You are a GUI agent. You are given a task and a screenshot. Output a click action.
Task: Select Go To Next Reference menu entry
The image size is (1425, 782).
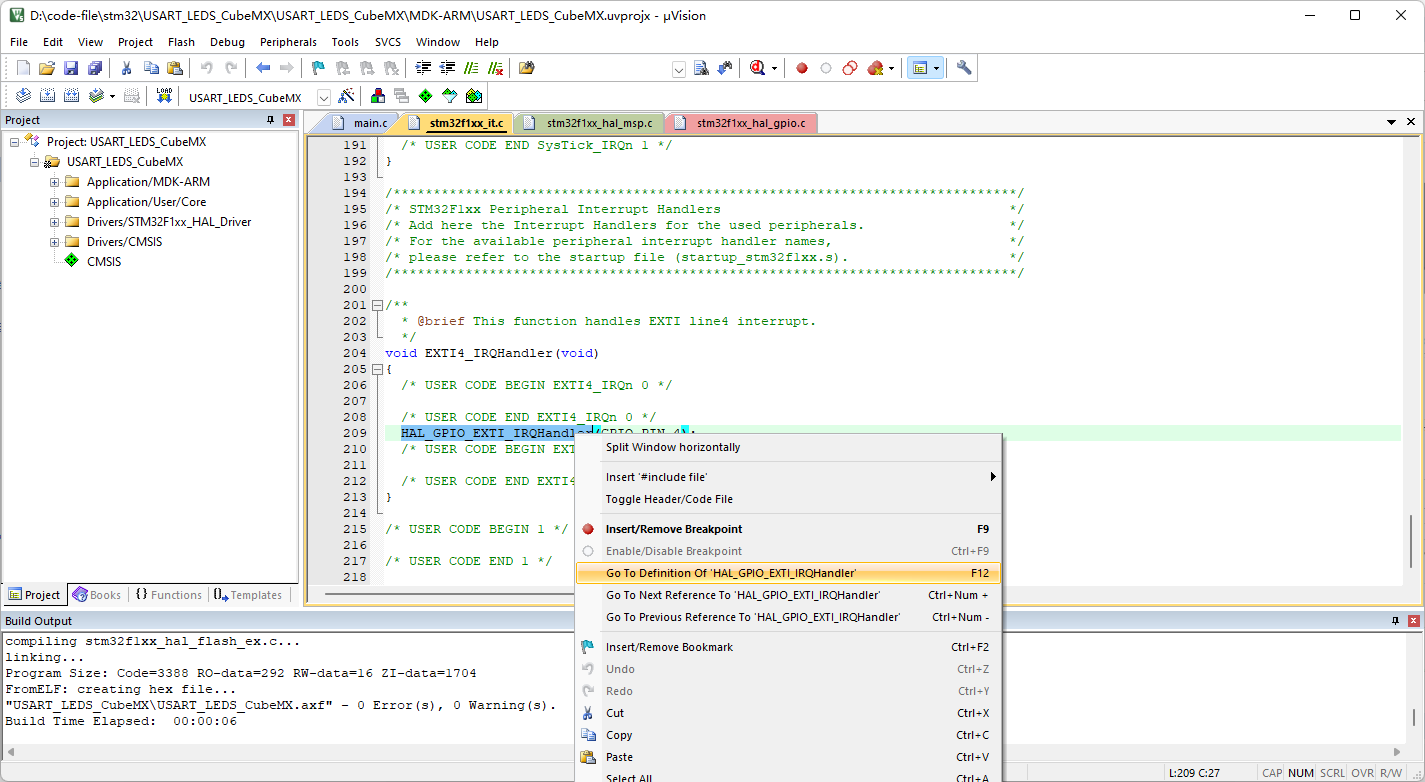click(789, 595)
